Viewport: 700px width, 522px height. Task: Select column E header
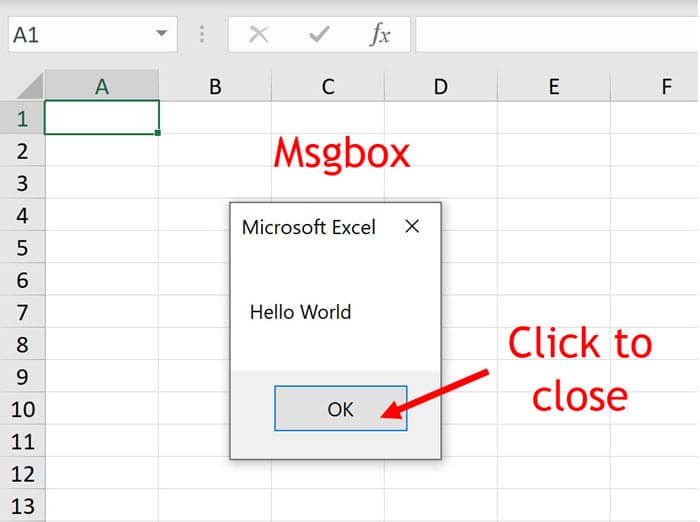pos(554,86)
